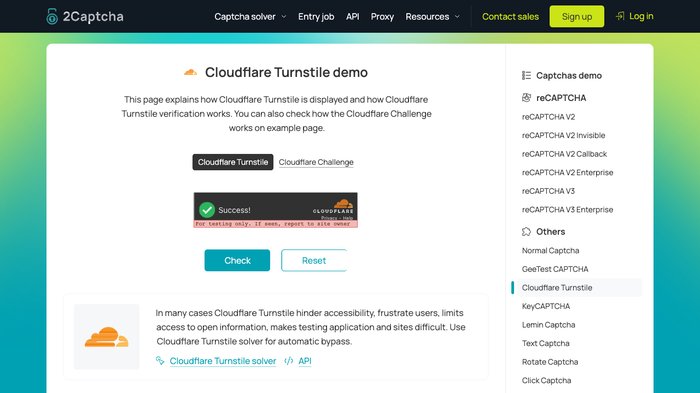
Task: Open reCAPTCHA V2 Invisible demo
Action: (563, 135)
